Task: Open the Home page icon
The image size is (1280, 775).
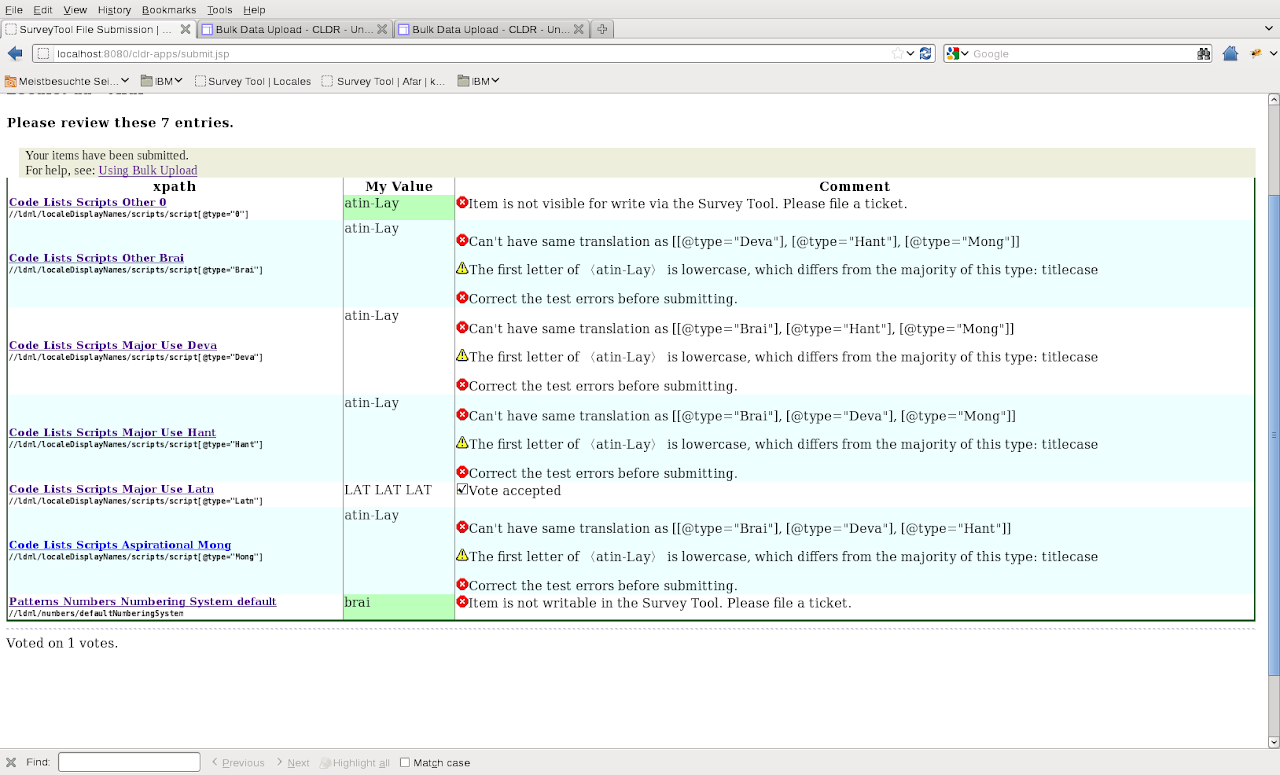Action: [1231, 54]
